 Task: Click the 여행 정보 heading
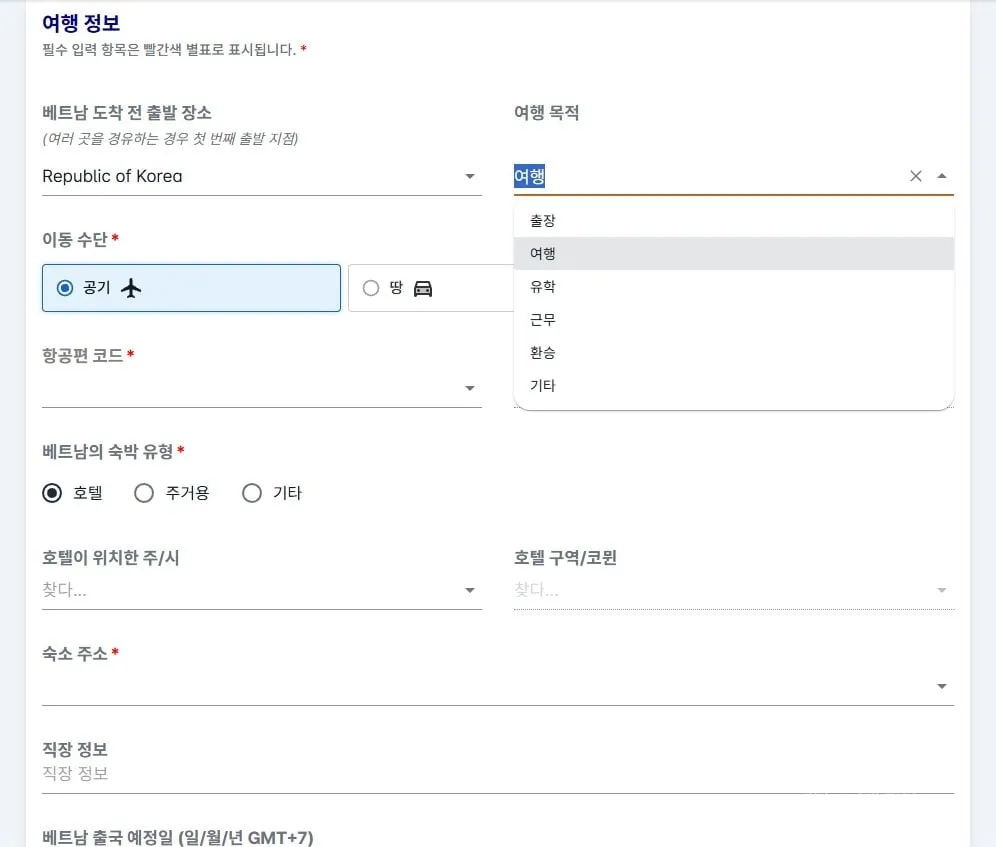[81, 23]
